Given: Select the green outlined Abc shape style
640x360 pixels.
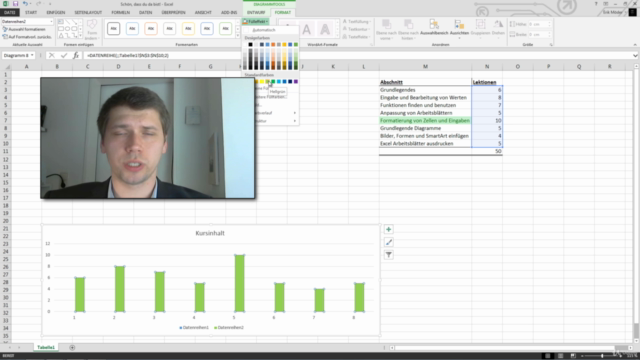Looking at the screenshot, I should click(x=225, y=29).
